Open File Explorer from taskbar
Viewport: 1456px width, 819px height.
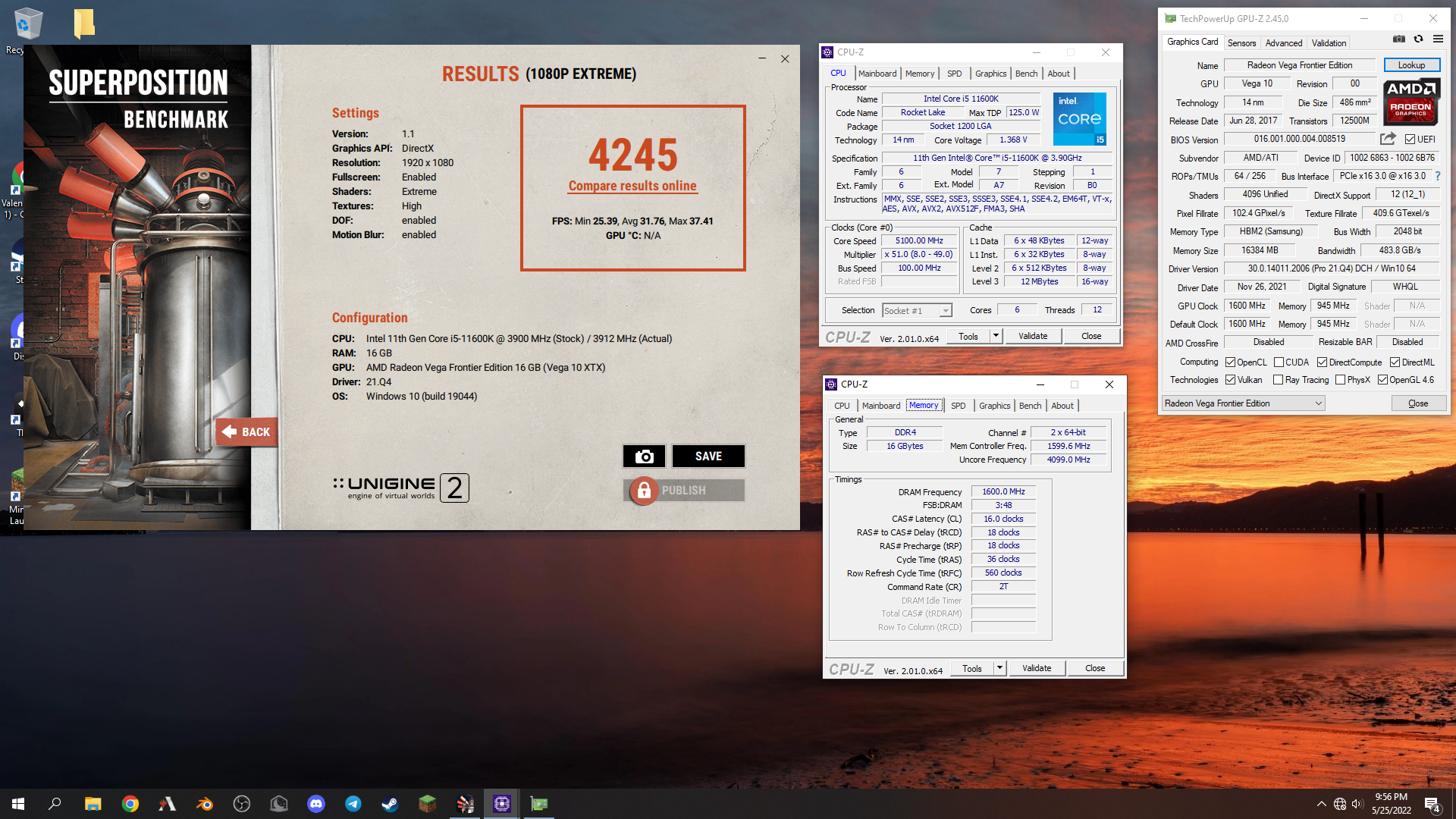[x=93, y=804]
